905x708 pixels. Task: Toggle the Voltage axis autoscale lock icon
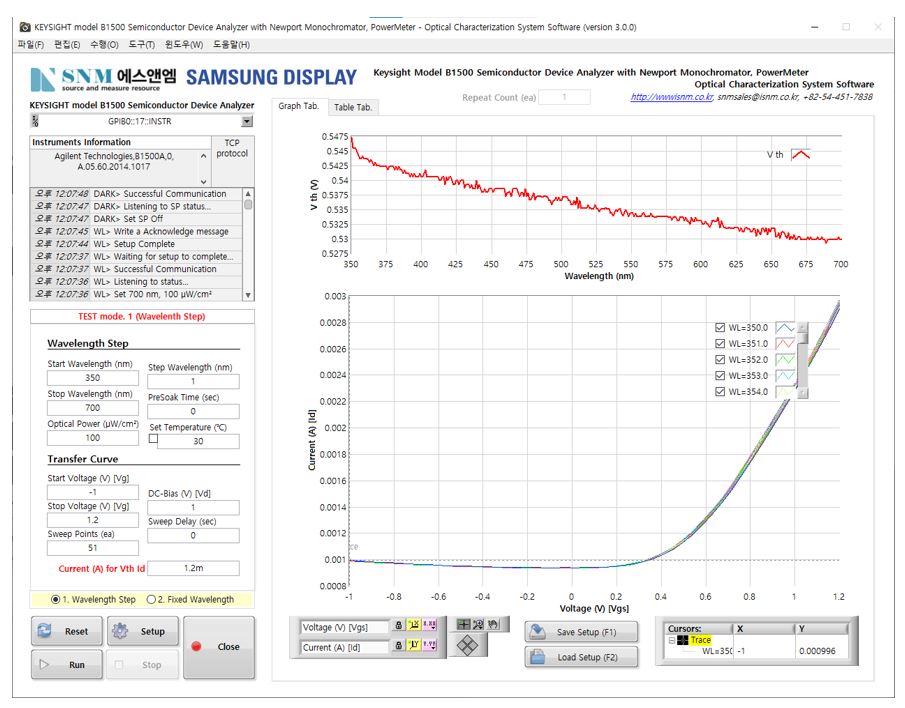399,627
